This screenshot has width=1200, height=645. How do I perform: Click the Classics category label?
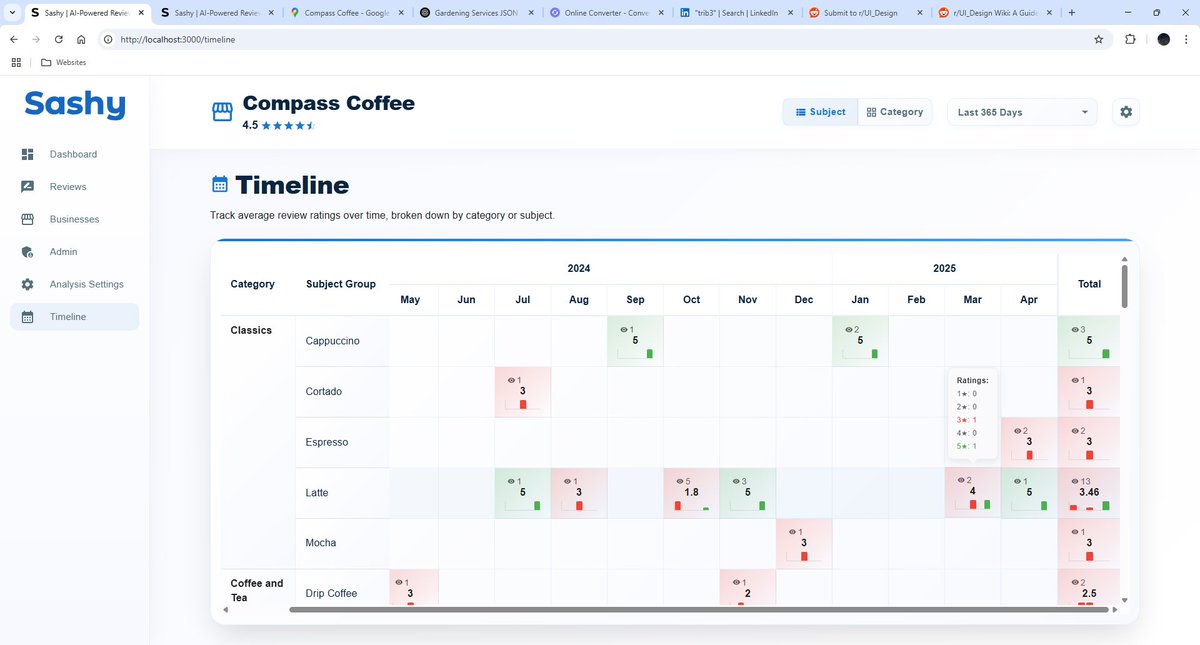tap(251, 330)
